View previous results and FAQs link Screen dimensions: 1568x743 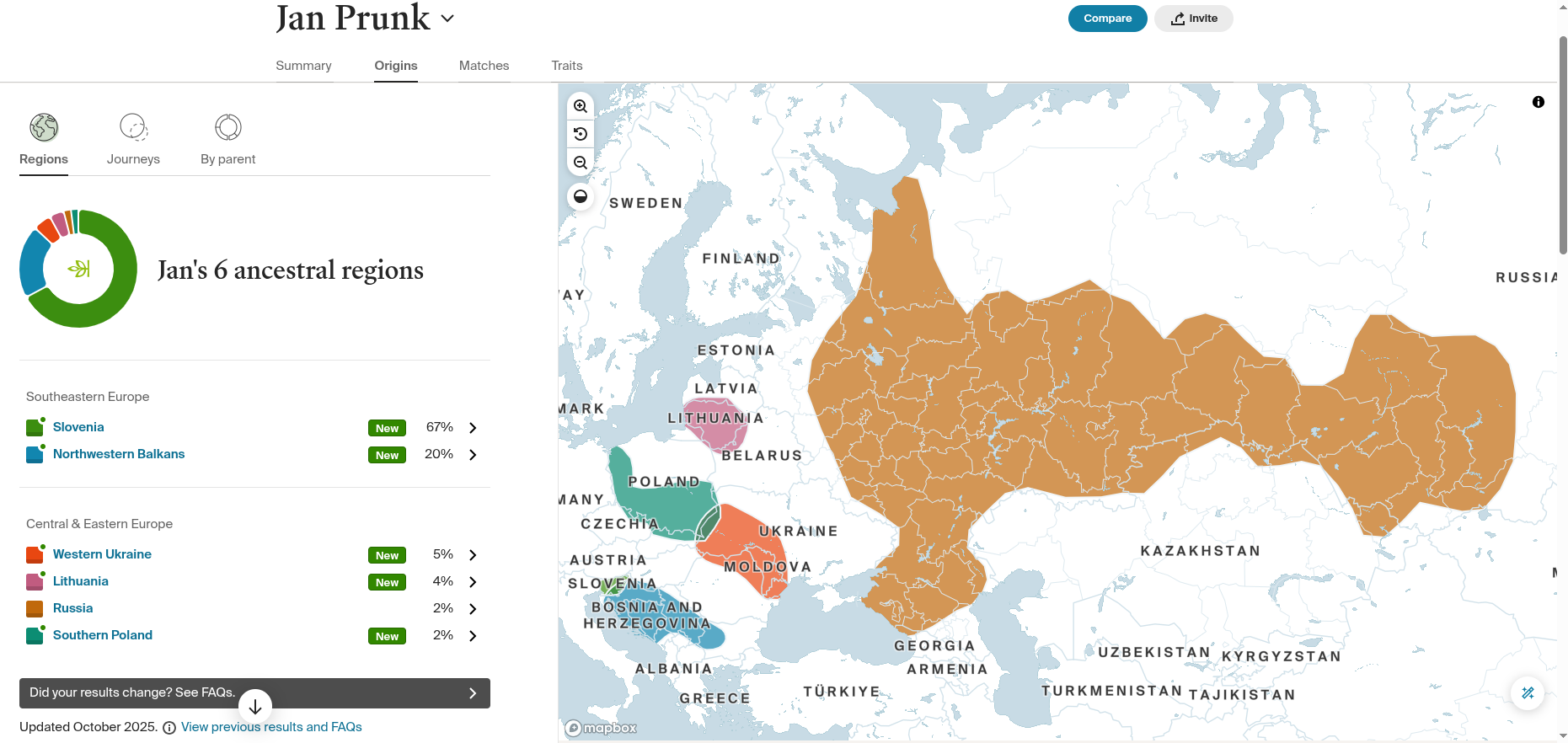coord(271,727)
